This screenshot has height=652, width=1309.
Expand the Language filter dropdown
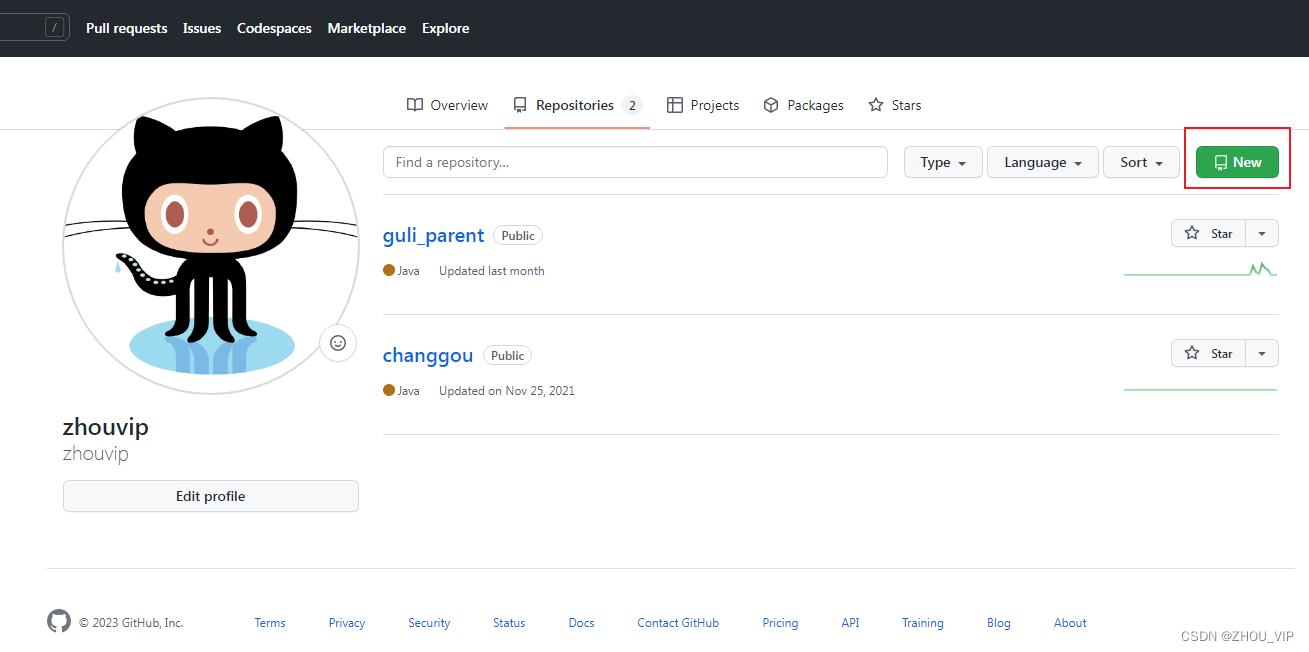[x=1043, y=162]
